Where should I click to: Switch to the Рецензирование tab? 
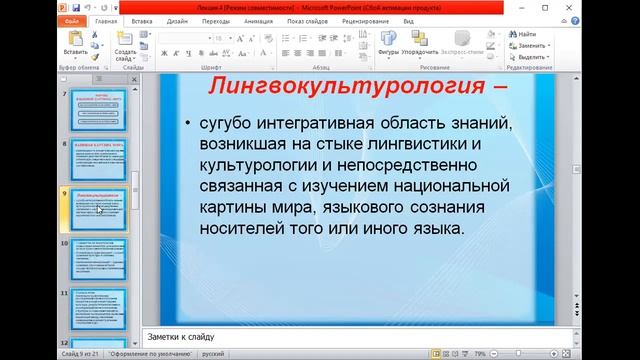tap(365, 21)
